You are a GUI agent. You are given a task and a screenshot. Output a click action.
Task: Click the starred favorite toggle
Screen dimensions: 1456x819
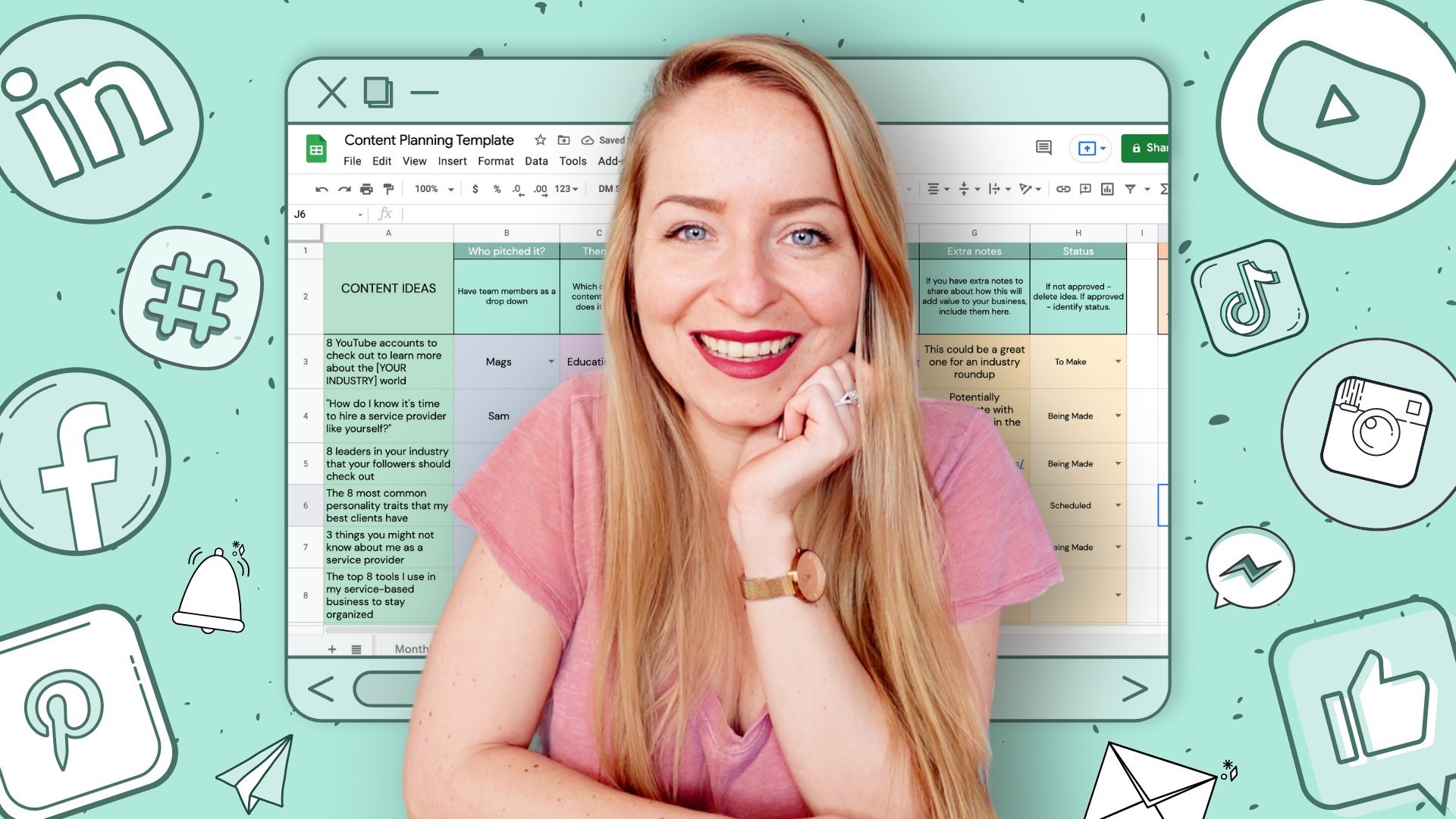539,140
